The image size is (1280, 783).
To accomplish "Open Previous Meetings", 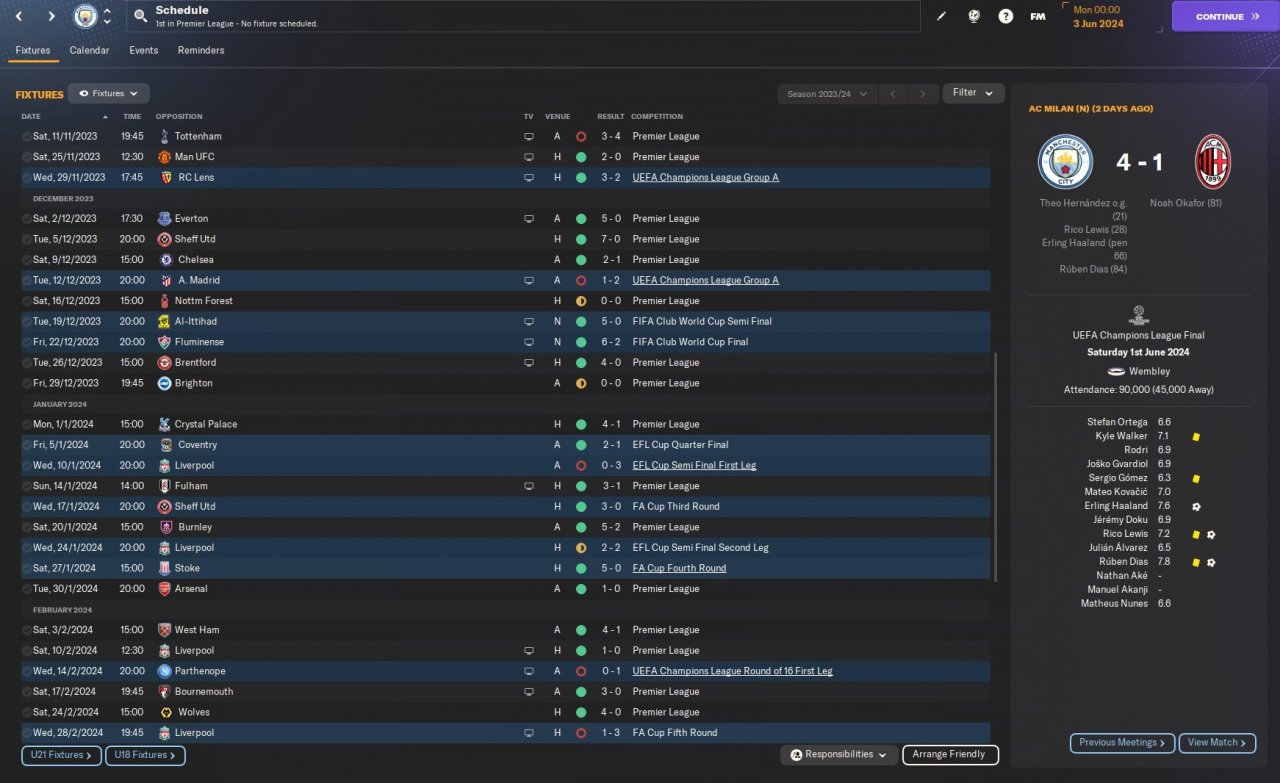I will coord(1122,743).
